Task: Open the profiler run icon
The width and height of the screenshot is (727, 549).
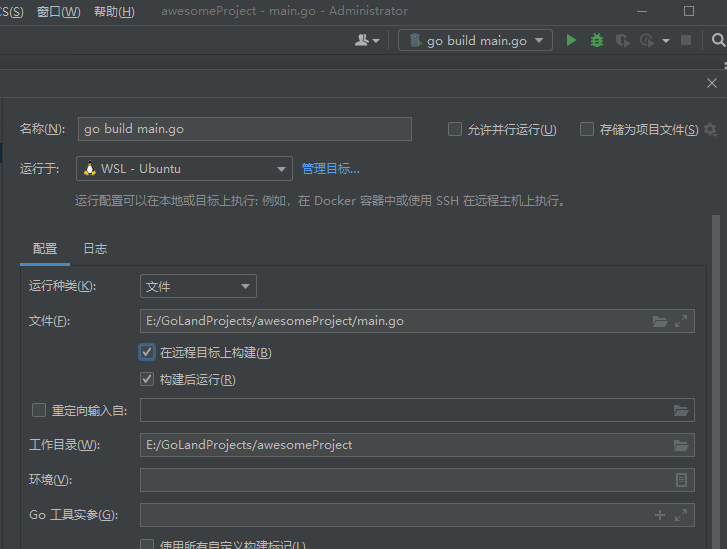Action: pyautogui.click(x=647, y=41)
